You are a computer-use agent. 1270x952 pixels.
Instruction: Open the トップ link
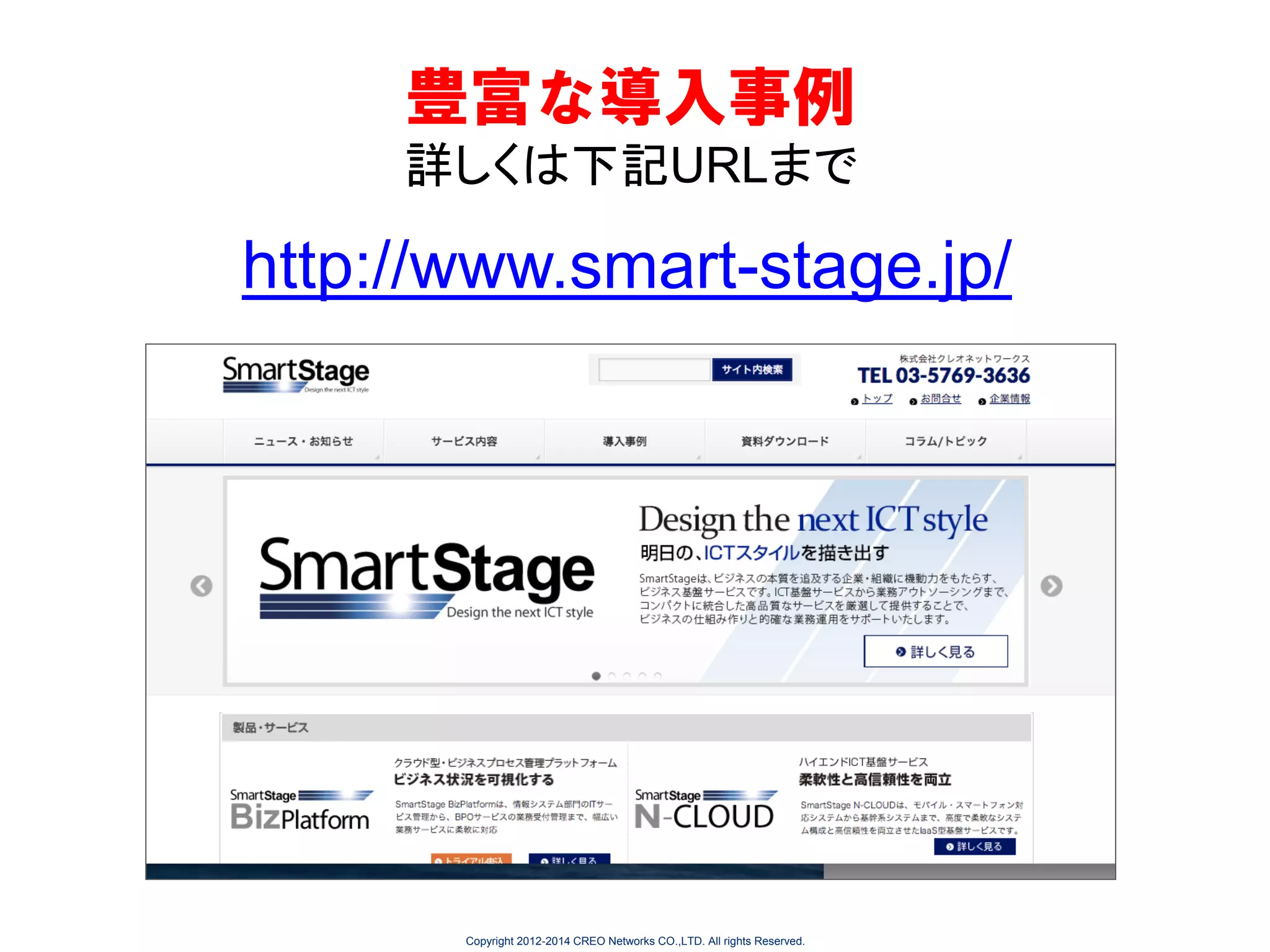877,399
